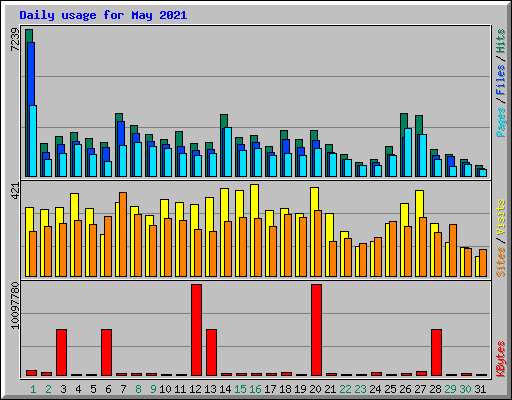The width and height of the screenshot is (512, 400).
Task: Click the tall red KBytes bar for day 20
Action: point(316,330)
